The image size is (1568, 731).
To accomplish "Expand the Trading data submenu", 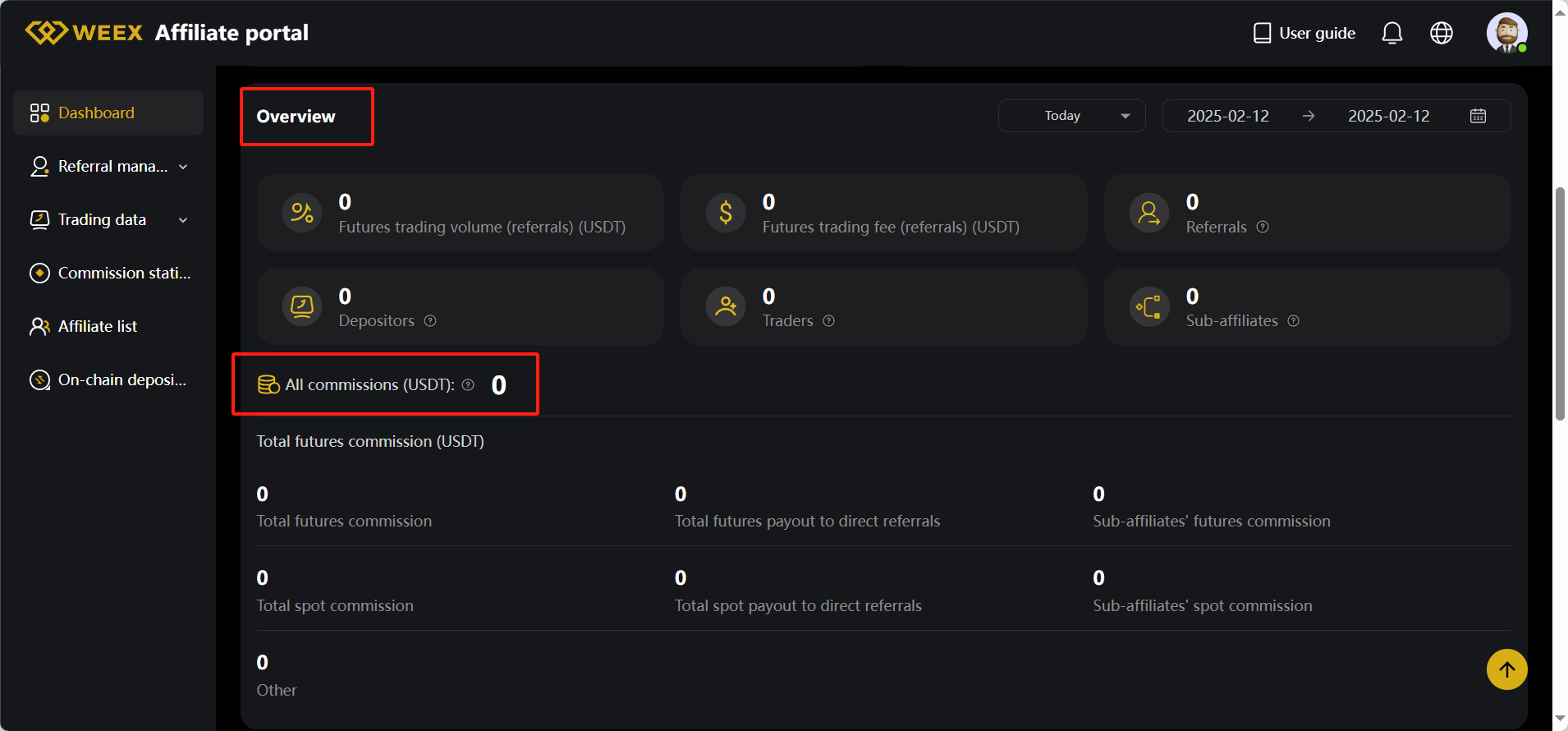I will [x=108, y=220].
